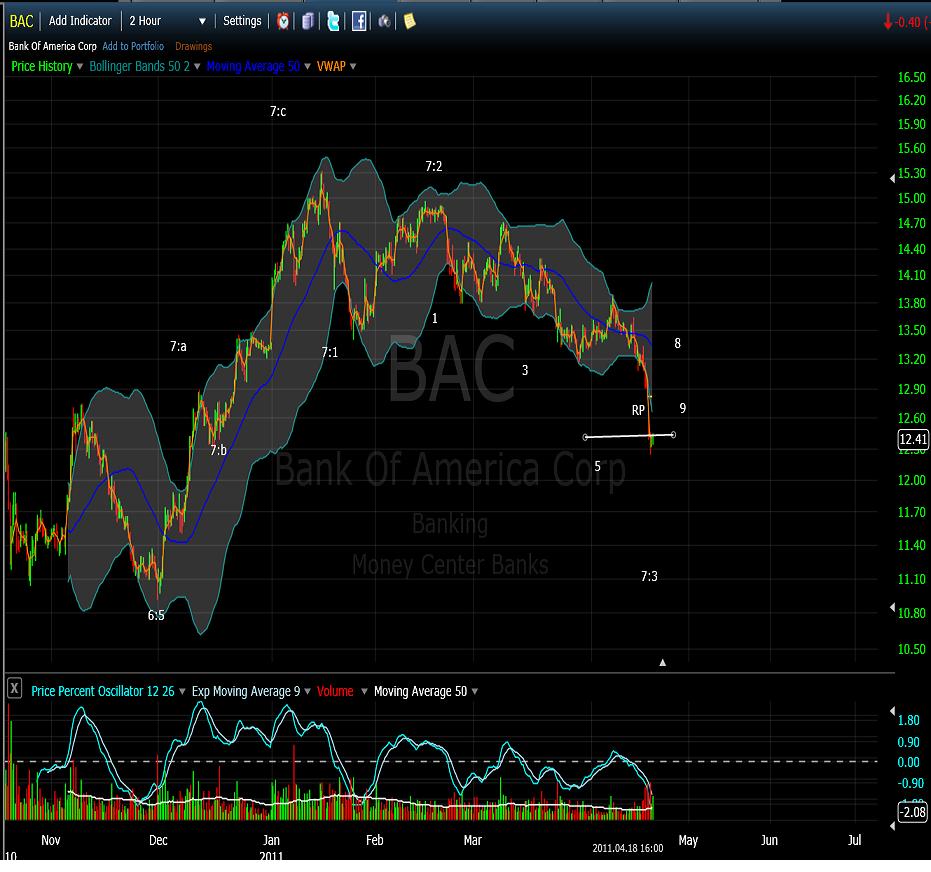
Task: Take a chart snapshot with camera icon
Action: pyautogui.click(x=384, y=21)
